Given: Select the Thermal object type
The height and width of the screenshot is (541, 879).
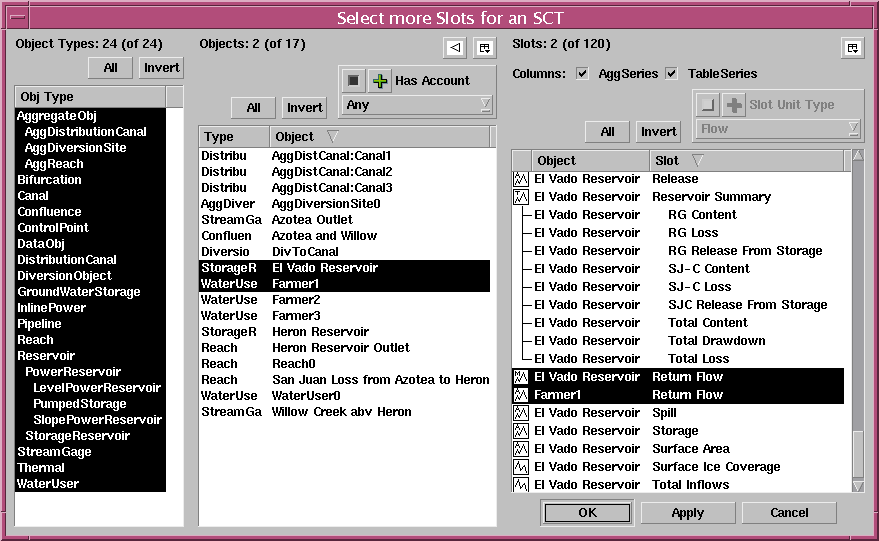Looking at the screenshot, I should click(90, 468).
